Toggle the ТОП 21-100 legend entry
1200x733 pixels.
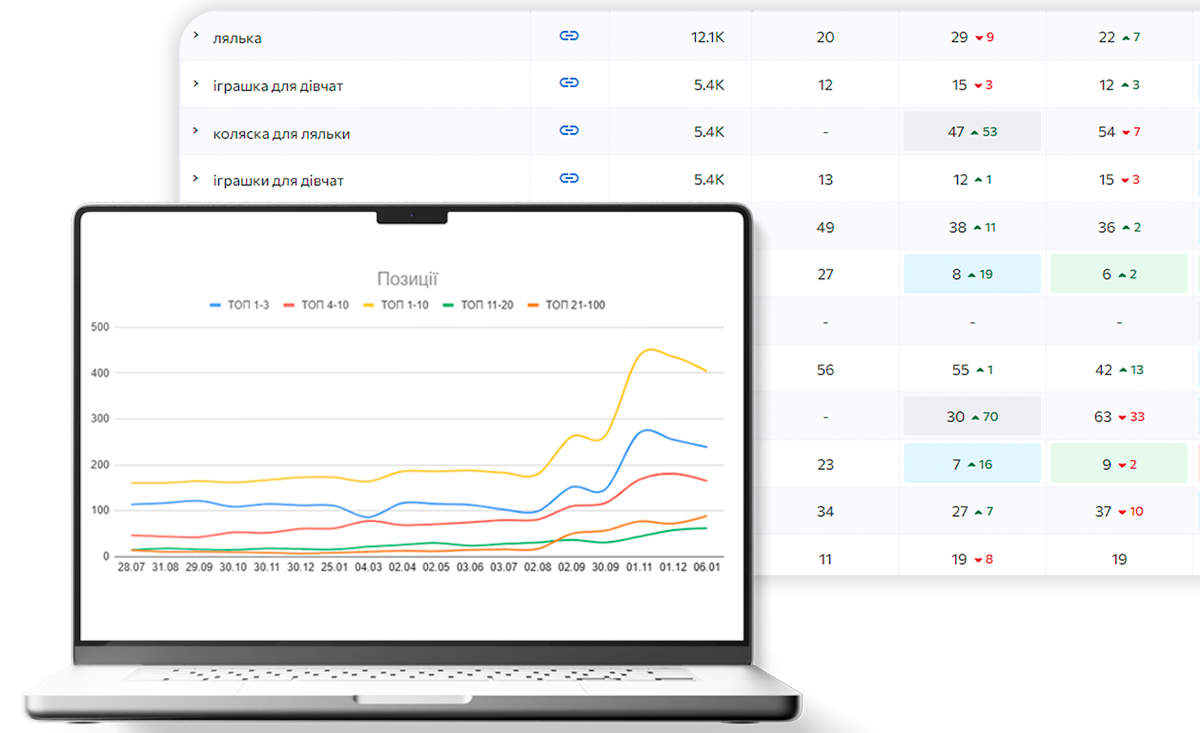point(565,305)
